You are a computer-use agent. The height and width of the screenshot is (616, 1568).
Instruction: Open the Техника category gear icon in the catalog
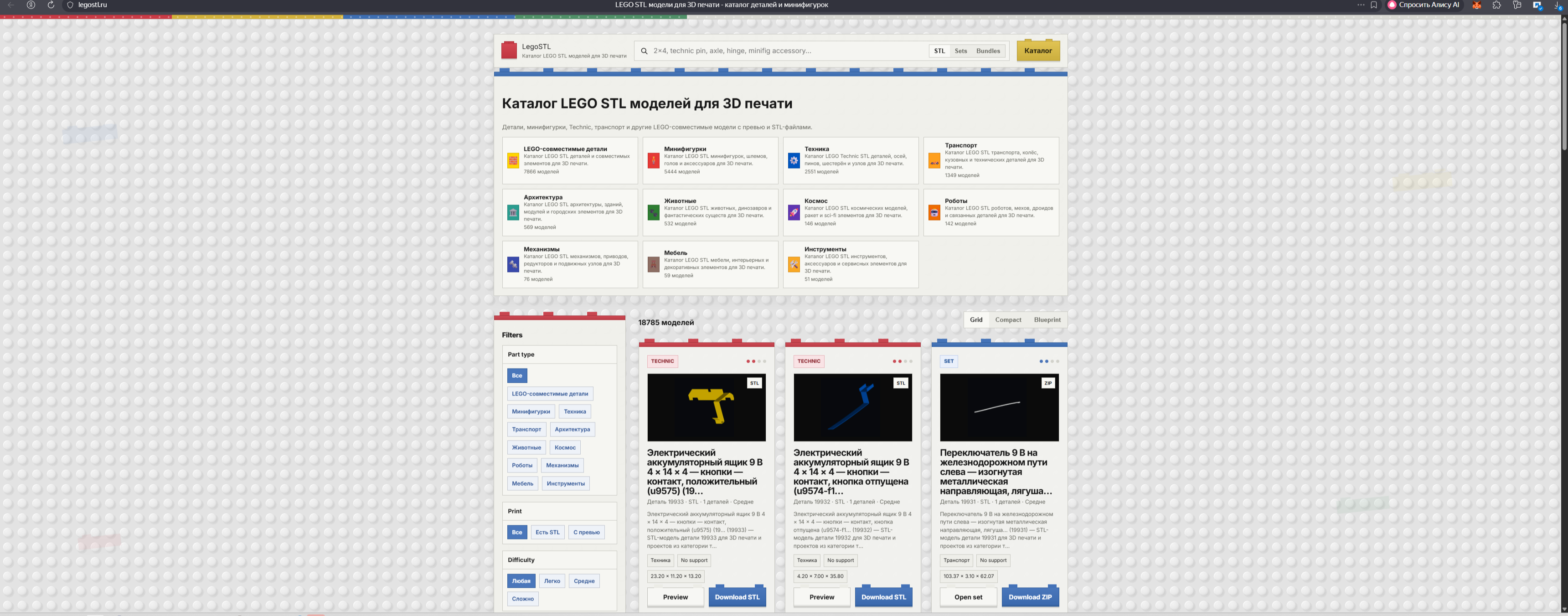[x=794, y=161]
